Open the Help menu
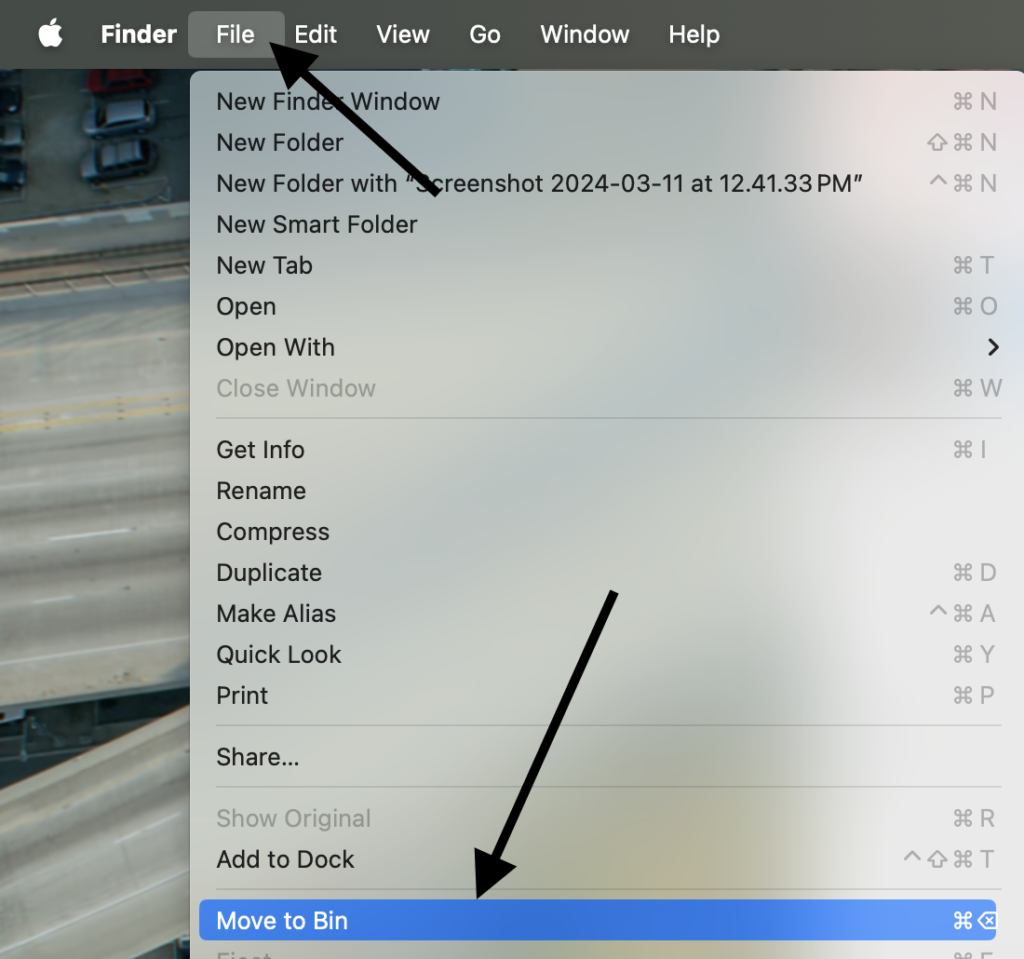The height and width of the screenshot is (959, 1024). (694, 34)
